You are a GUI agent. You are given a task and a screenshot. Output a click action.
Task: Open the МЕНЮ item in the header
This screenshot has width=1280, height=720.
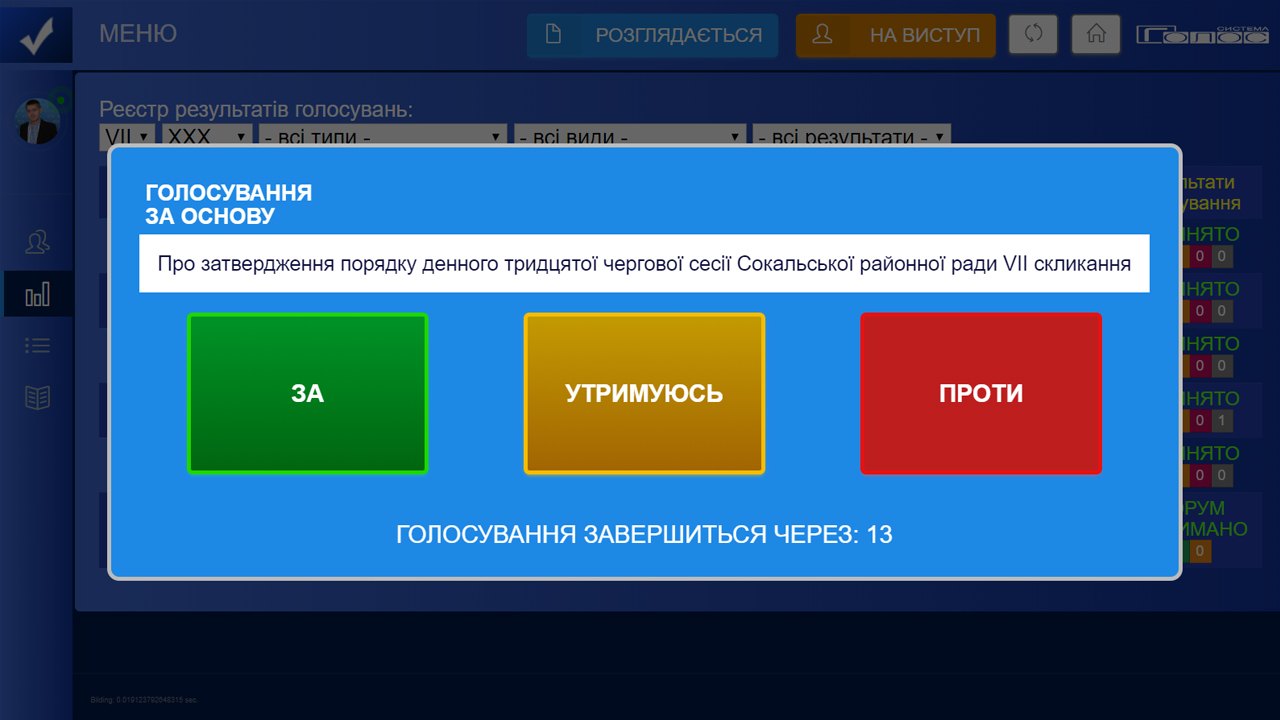coord(138,34)
